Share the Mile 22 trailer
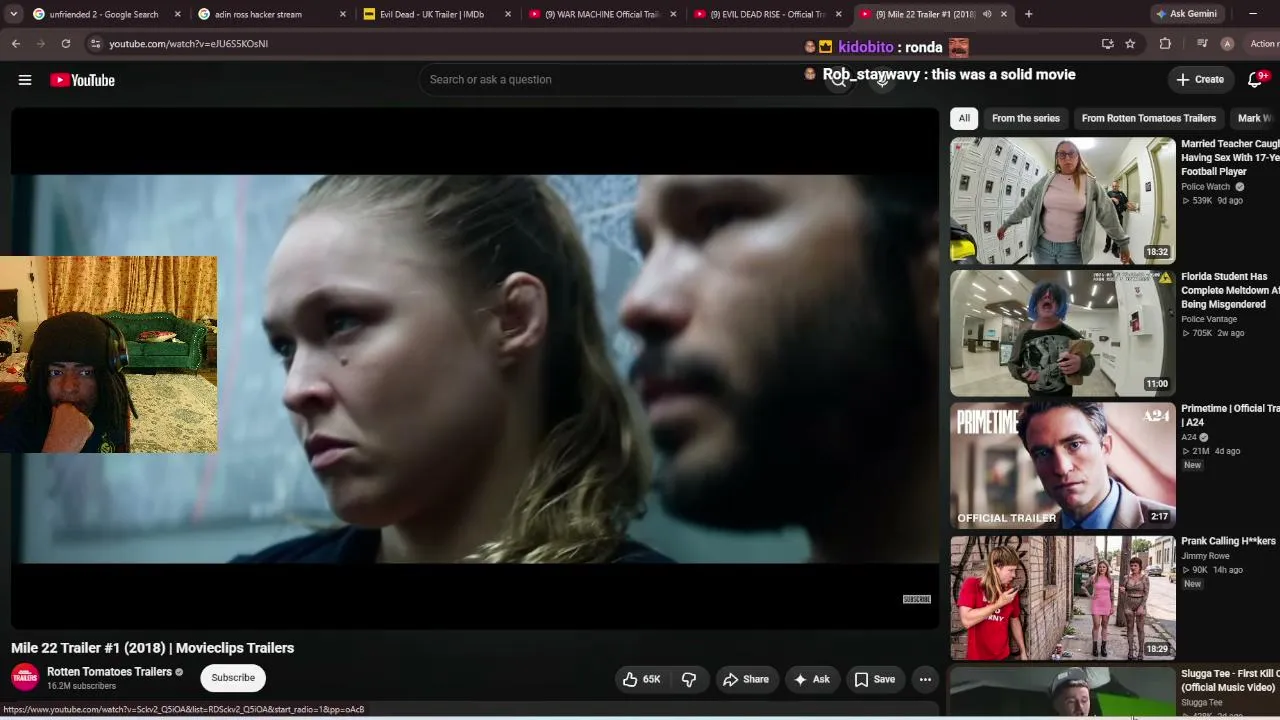This screenshot has height=720, width=1280. [746, 680]
